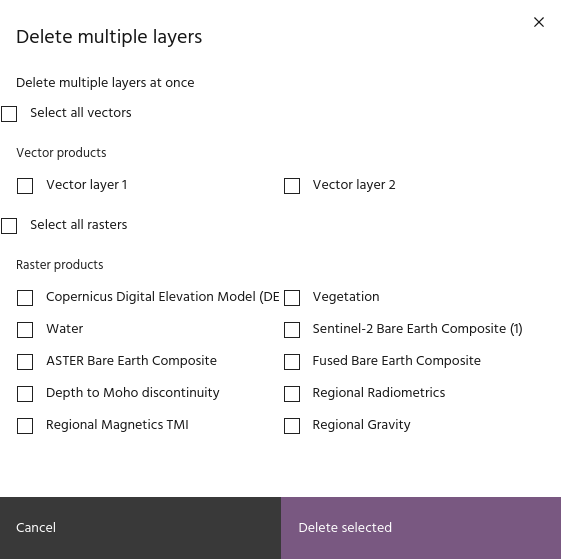Enable the Select all rasters checkbox
Viewport: 561px width, 559px height.
tap(9, 226)
